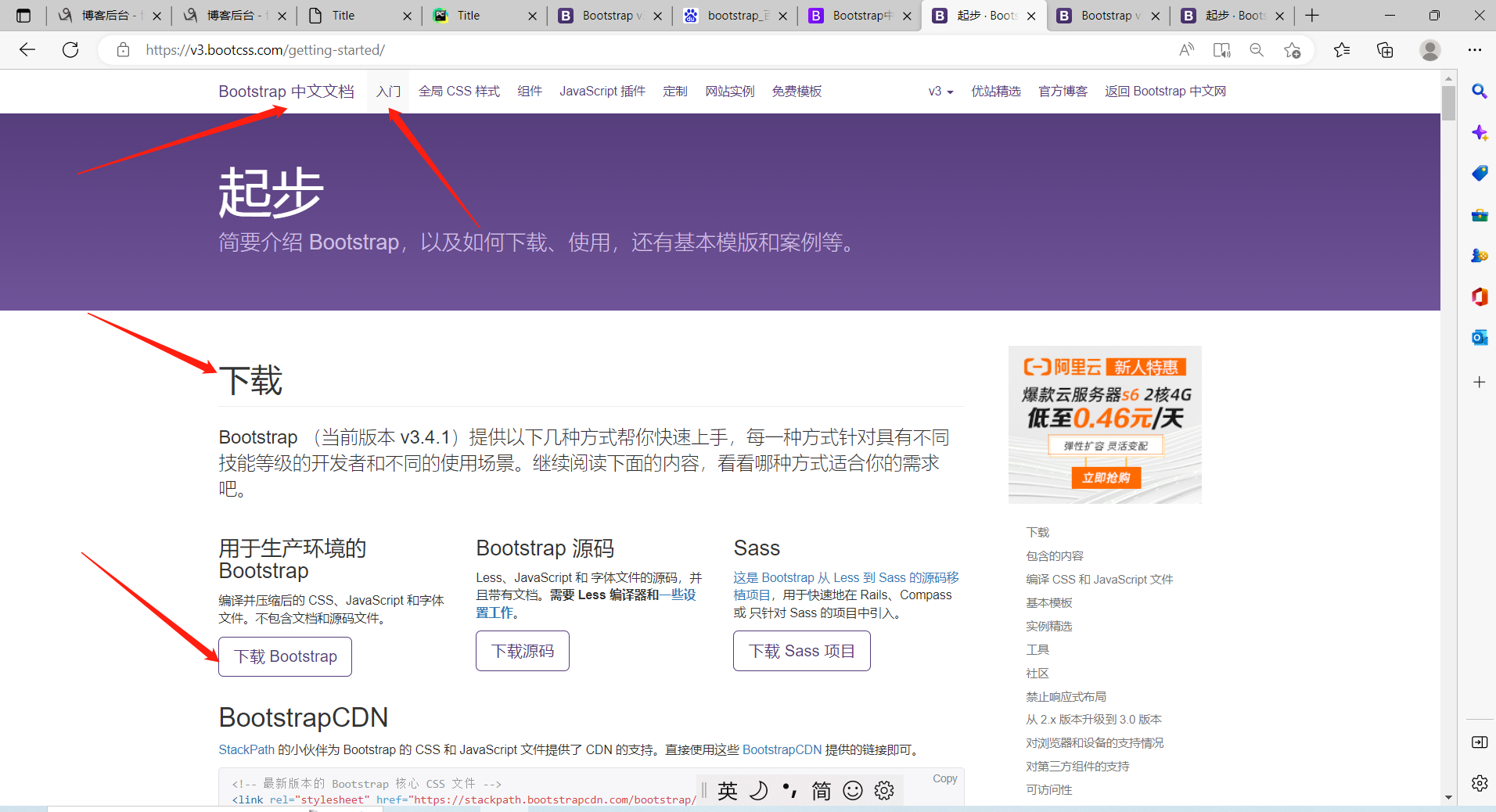Switch to the Title tab with PyCharm icon

click(484, 16)
